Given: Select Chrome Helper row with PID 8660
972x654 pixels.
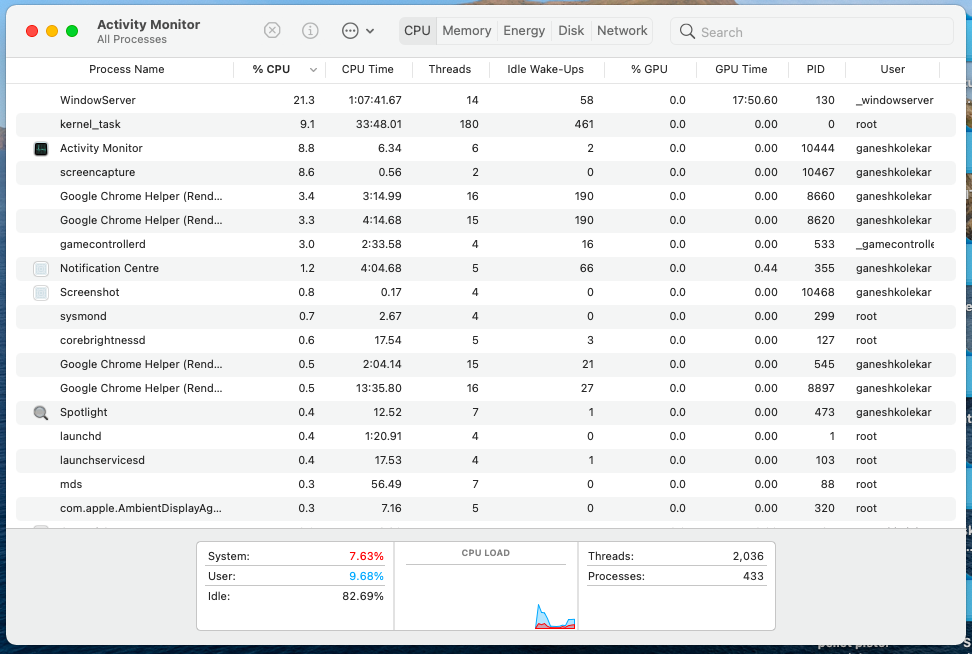Looking at the screenshot, I should pos(485,197).
